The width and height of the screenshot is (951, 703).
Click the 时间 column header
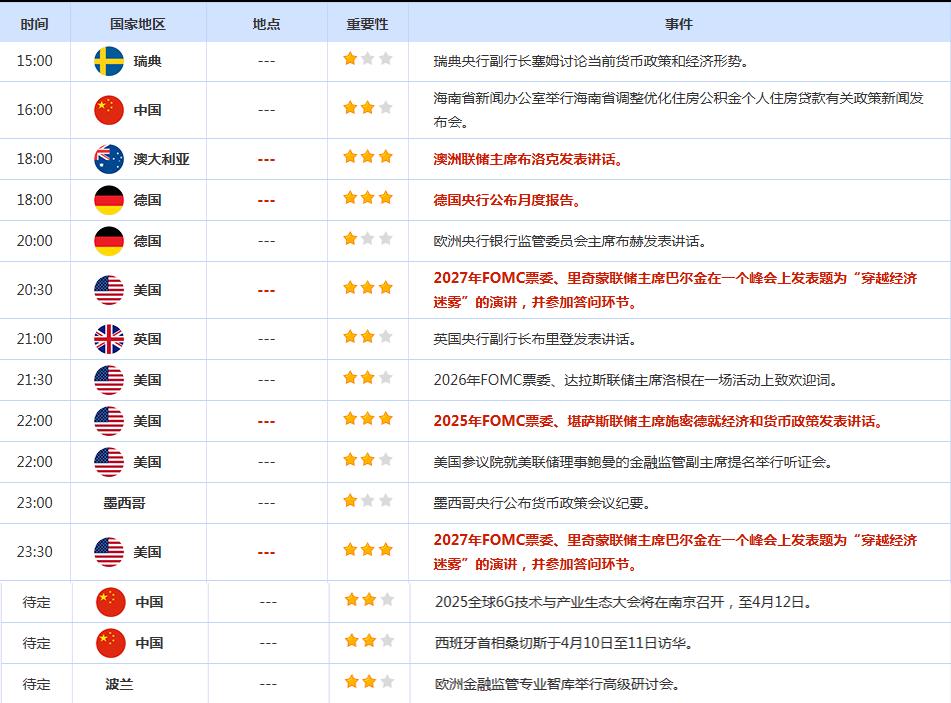(33, 24)
